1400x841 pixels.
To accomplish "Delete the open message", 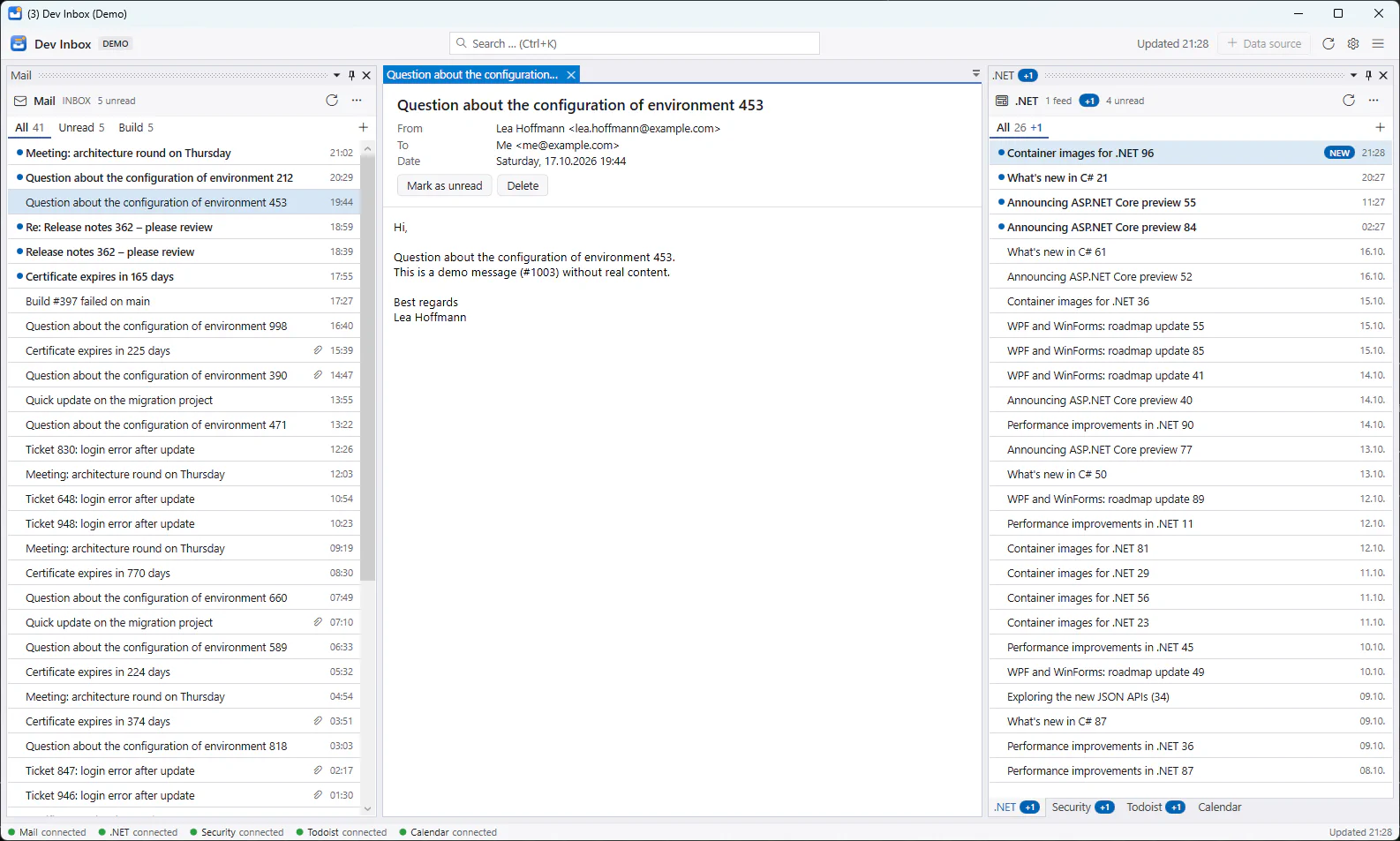I will (523, 185).
